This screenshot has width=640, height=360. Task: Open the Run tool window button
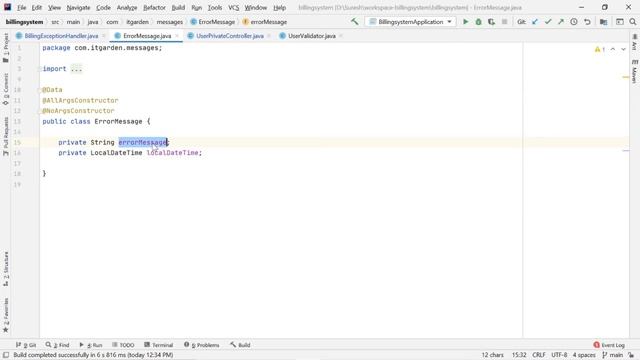pos(91,345)
